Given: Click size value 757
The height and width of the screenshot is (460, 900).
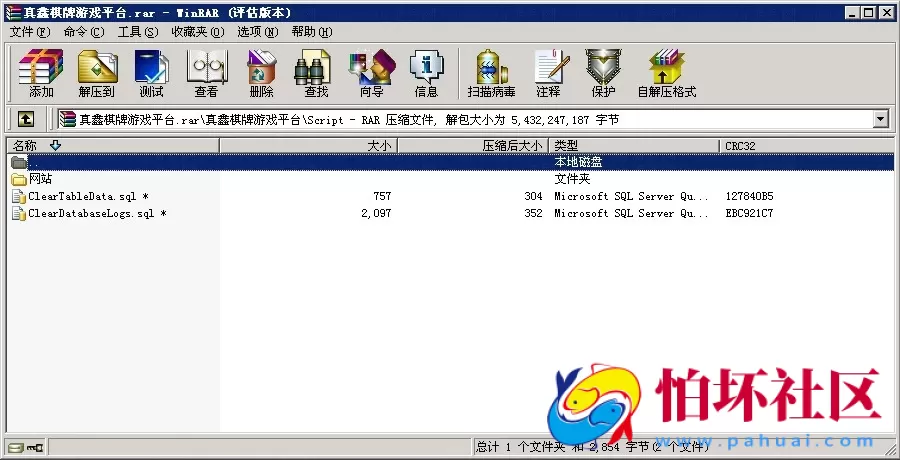Looking at the screenshot, I should pos(382,196).
